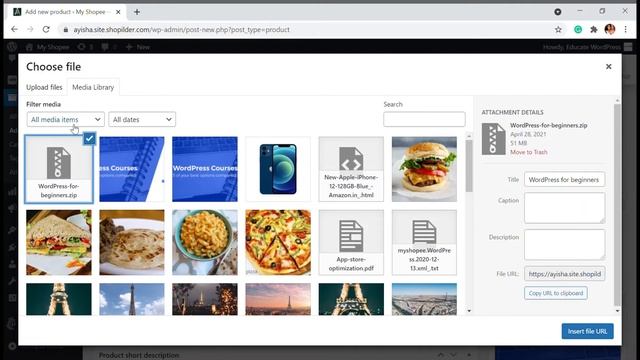Choose the sandwich photo thumbnail
The width and height of the screenshot is (640, 360).
pyautogui.click(x=59, y=242)
